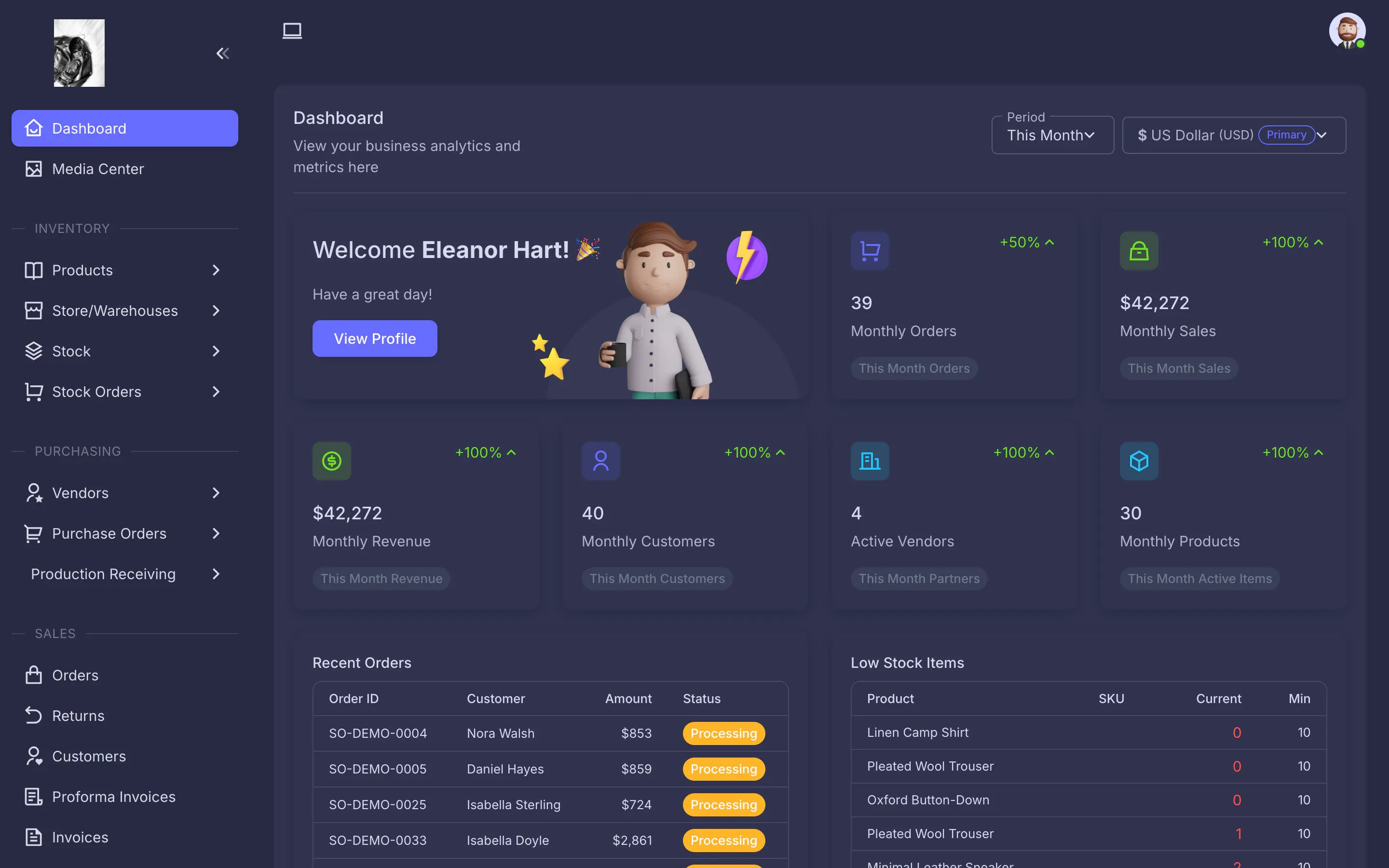Click the laptop screen icon in top bar
1389x868 pixels.
click(x=292, y=30)
